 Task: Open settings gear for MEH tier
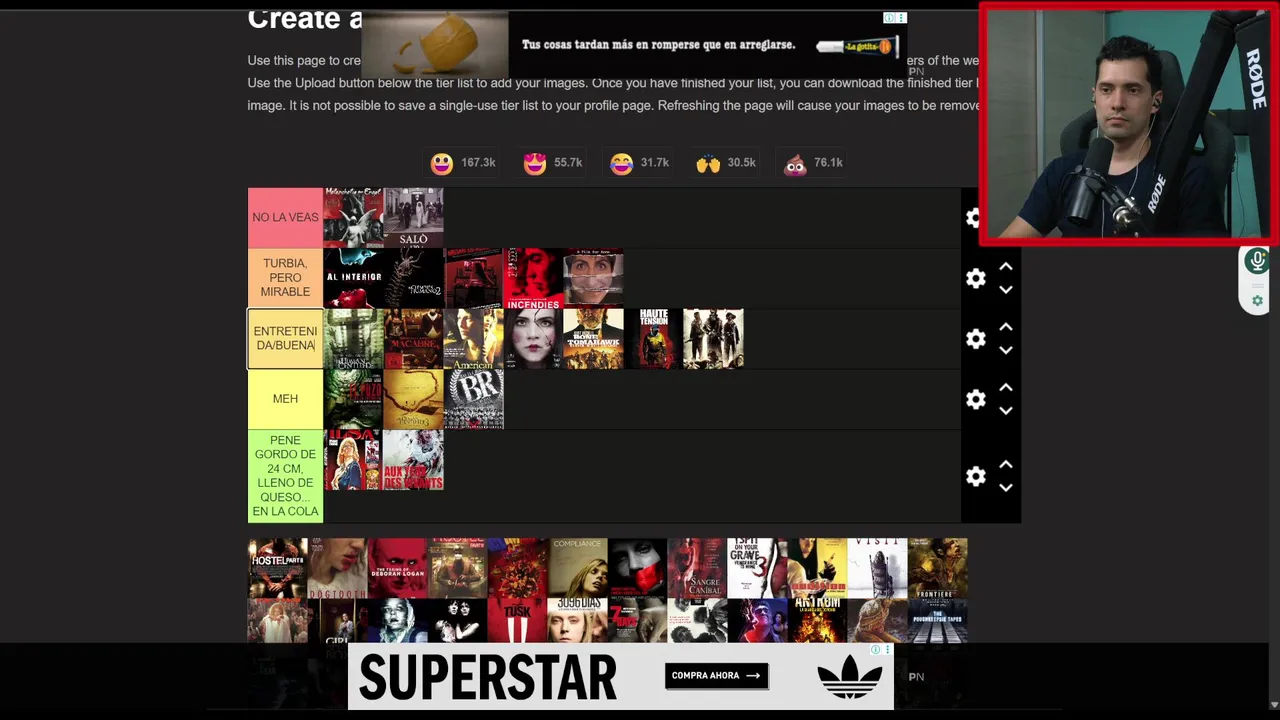click(976, 399)
